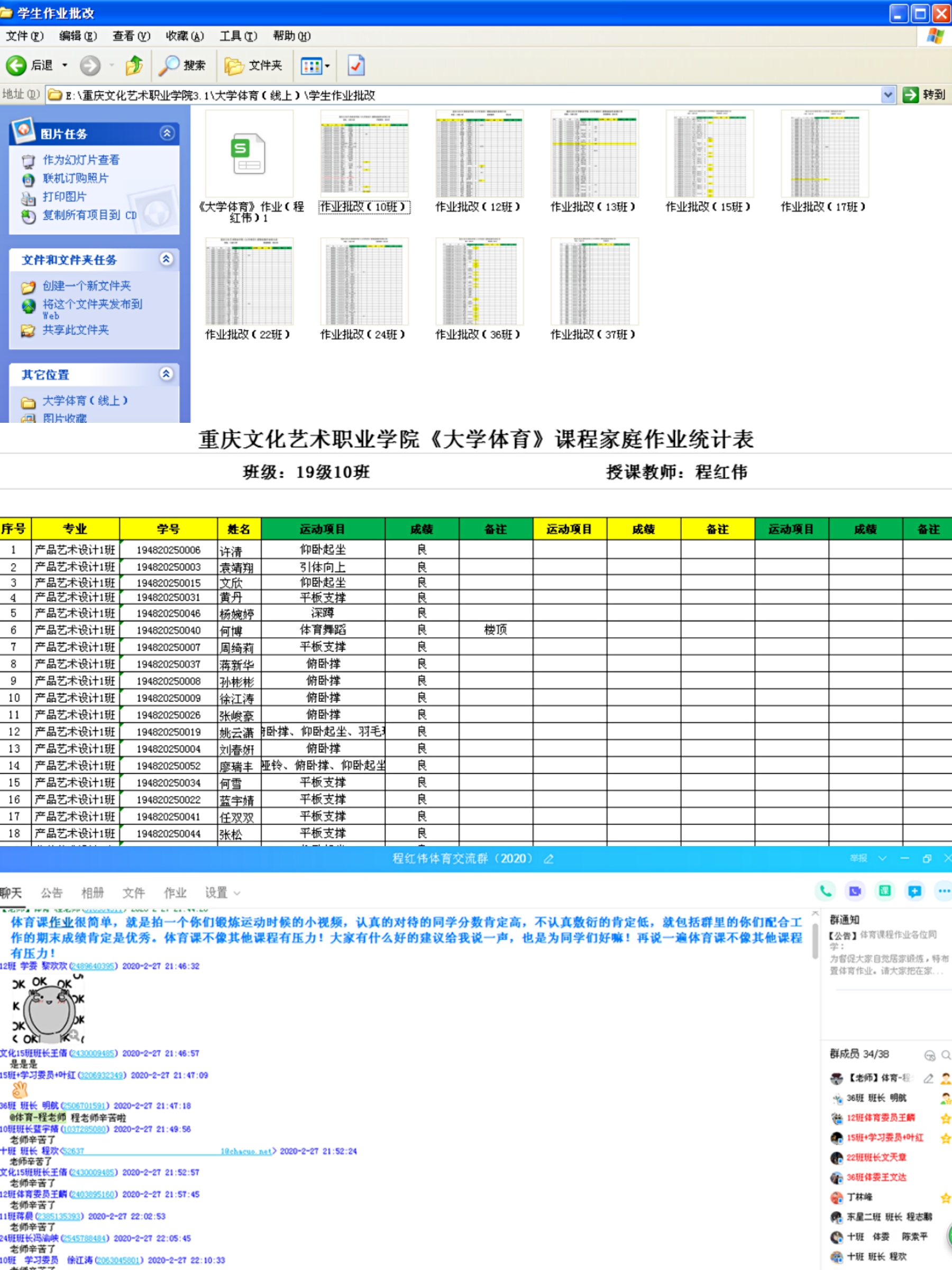Click the 学号 column header in spreadsheet

(169, 529)
